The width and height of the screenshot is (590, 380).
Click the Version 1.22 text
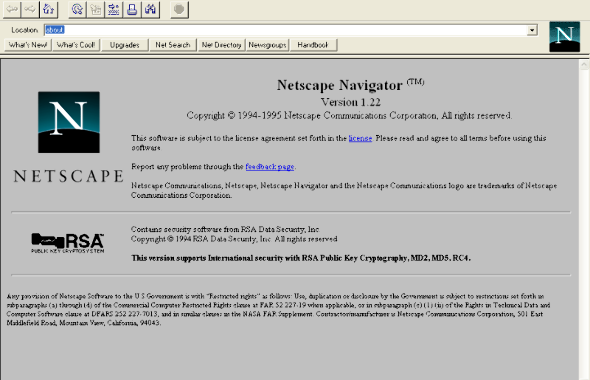point(351,102)
